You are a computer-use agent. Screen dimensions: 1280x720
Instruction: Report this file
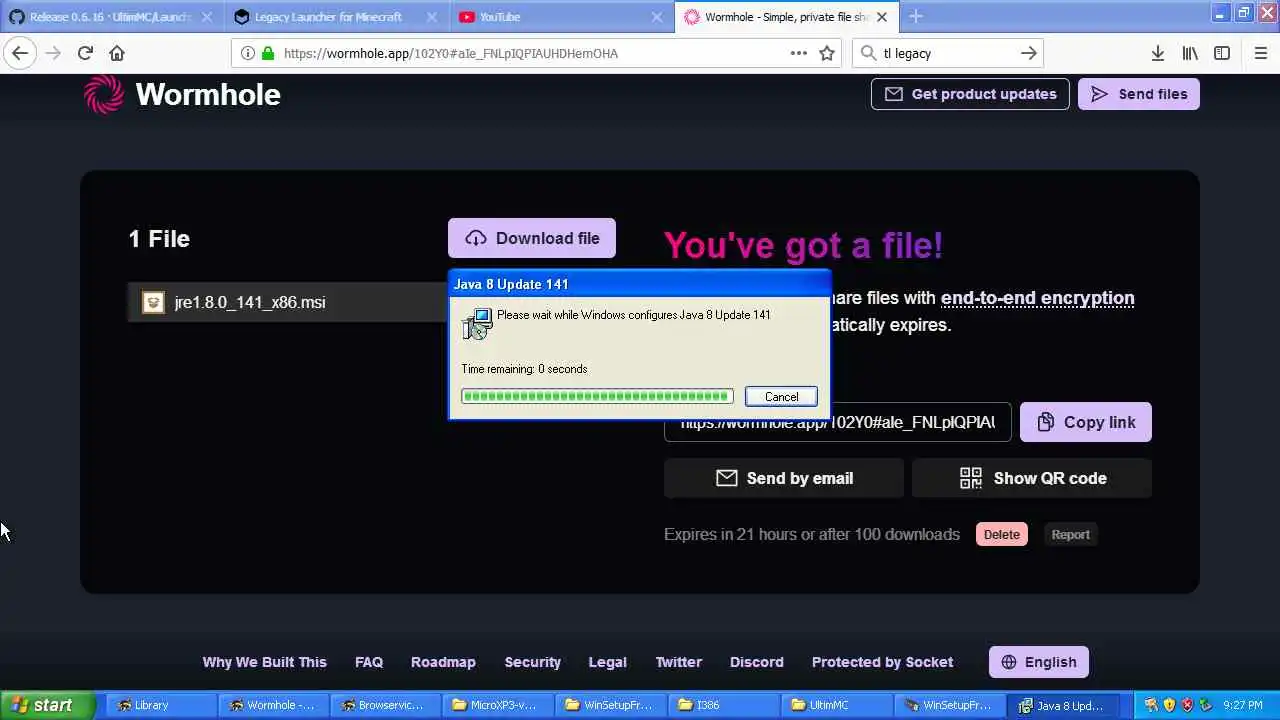point(1070,534)
